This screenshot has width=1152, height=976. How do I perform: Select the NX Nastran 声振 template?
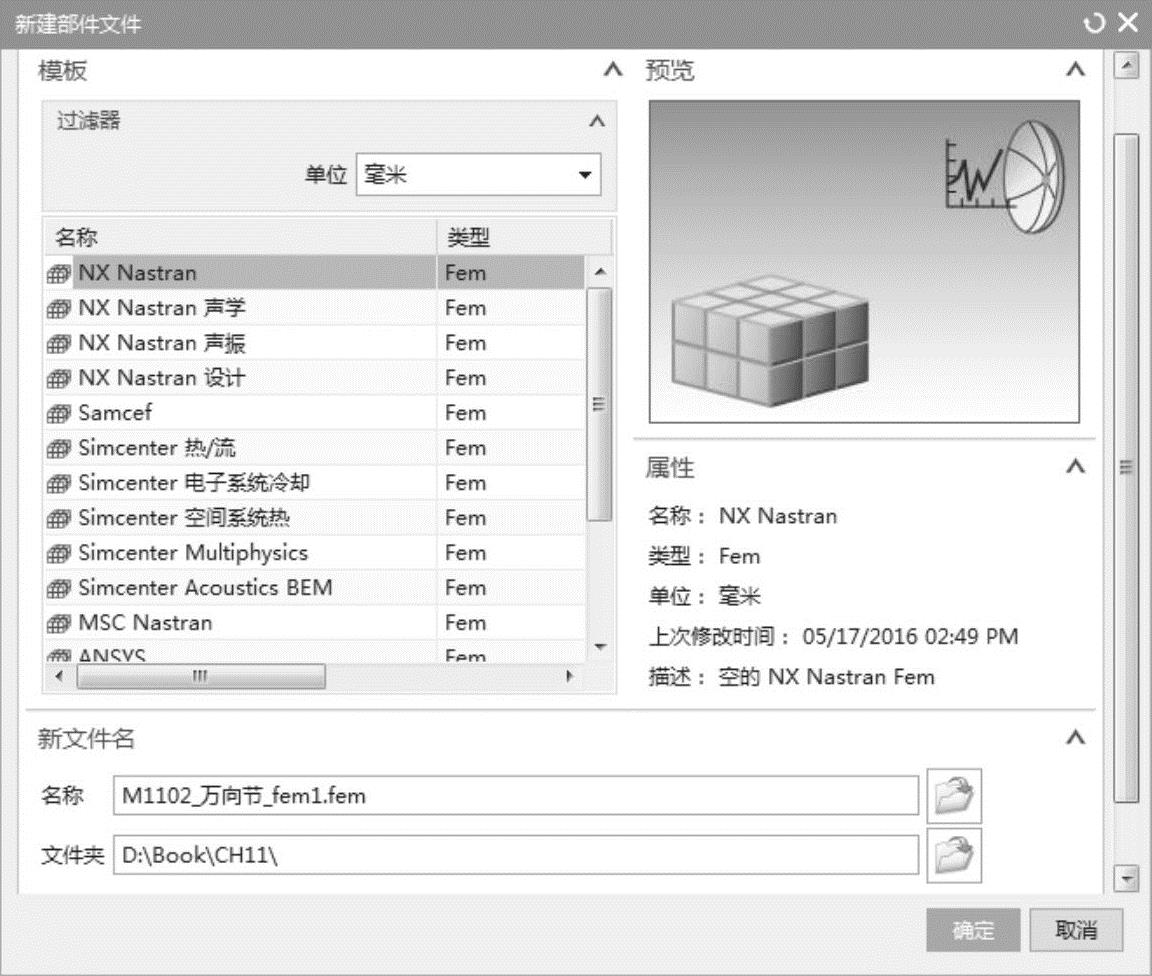314,343
